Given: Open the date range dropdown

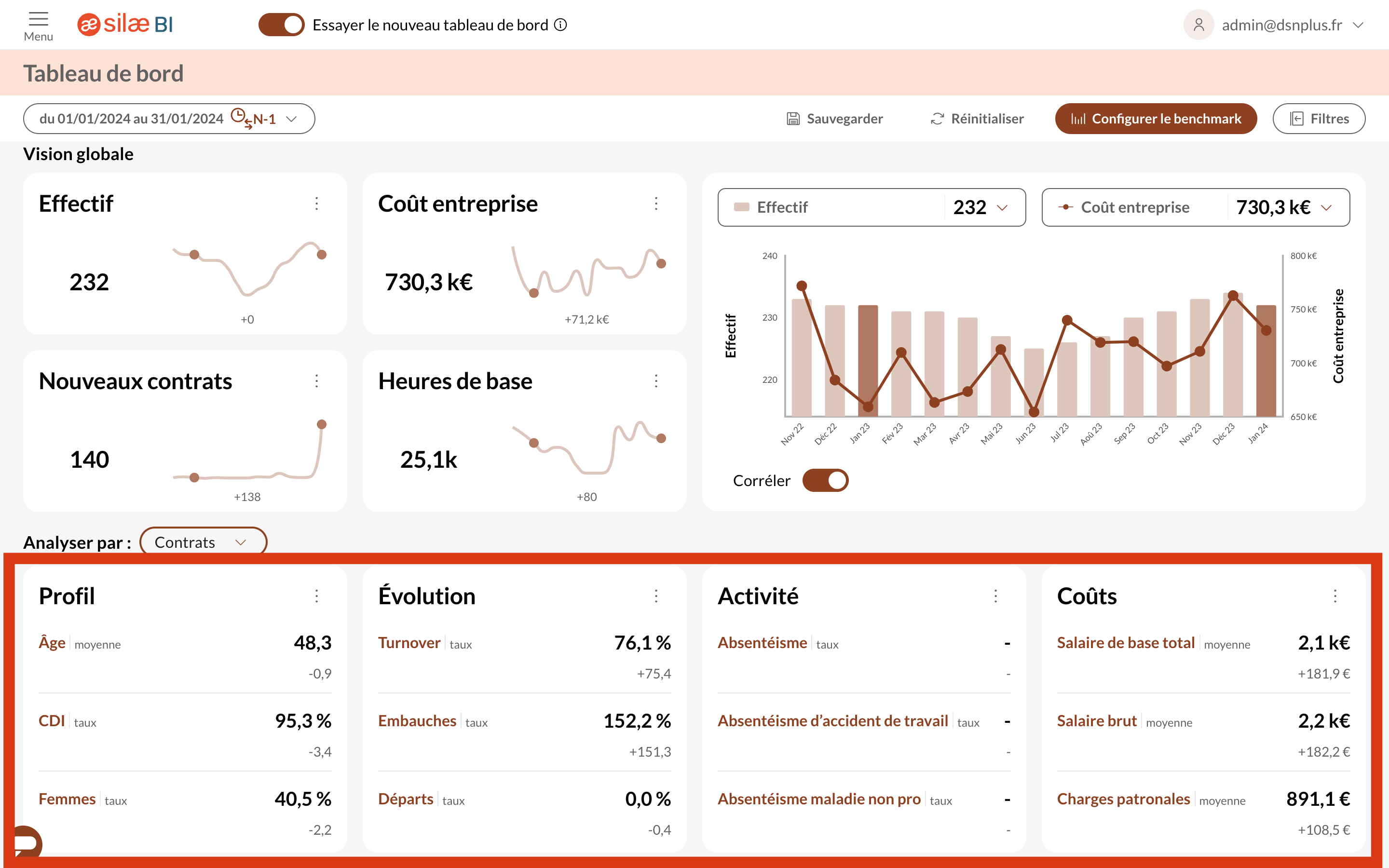Looking at the screenshot, I should click(169, 119).
